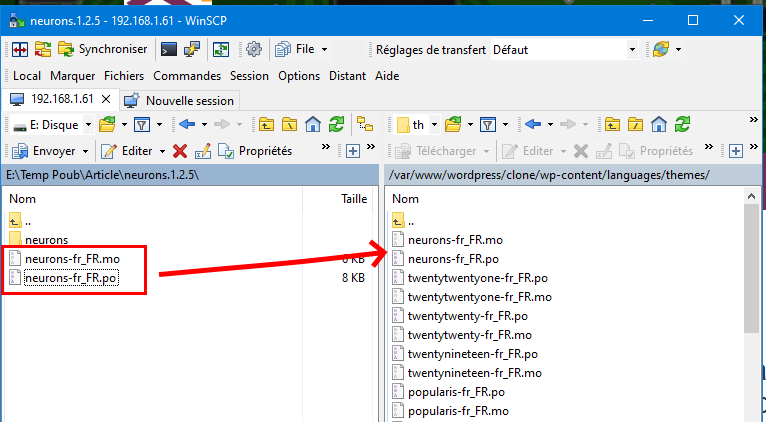Viewport: 766px width, 422px height.
Task: Go to local root directory icon
Action: coord(290,125)
